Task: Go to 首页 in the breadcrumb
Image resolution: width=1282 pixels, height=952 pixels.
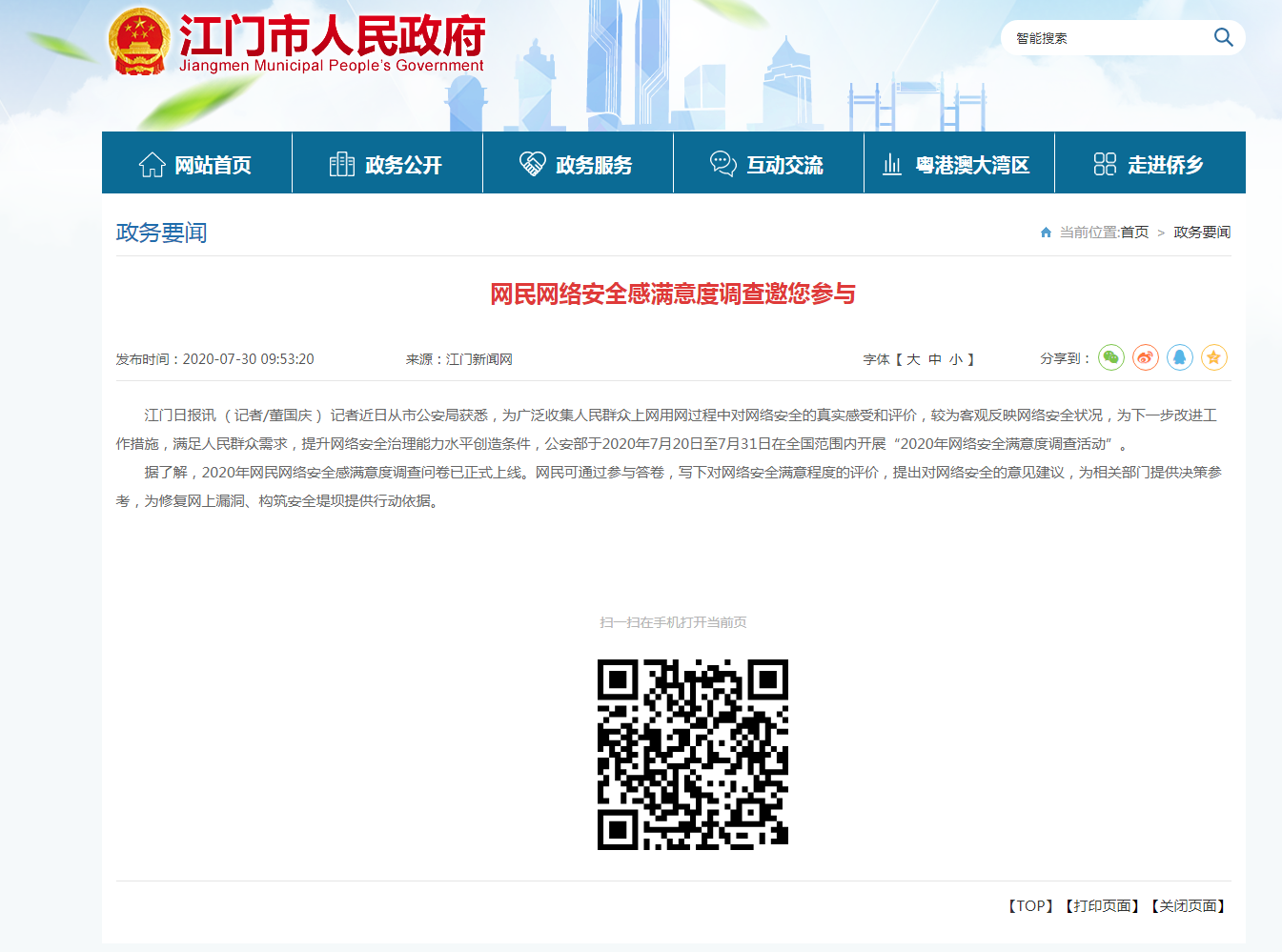Action: coord(1134,233)
